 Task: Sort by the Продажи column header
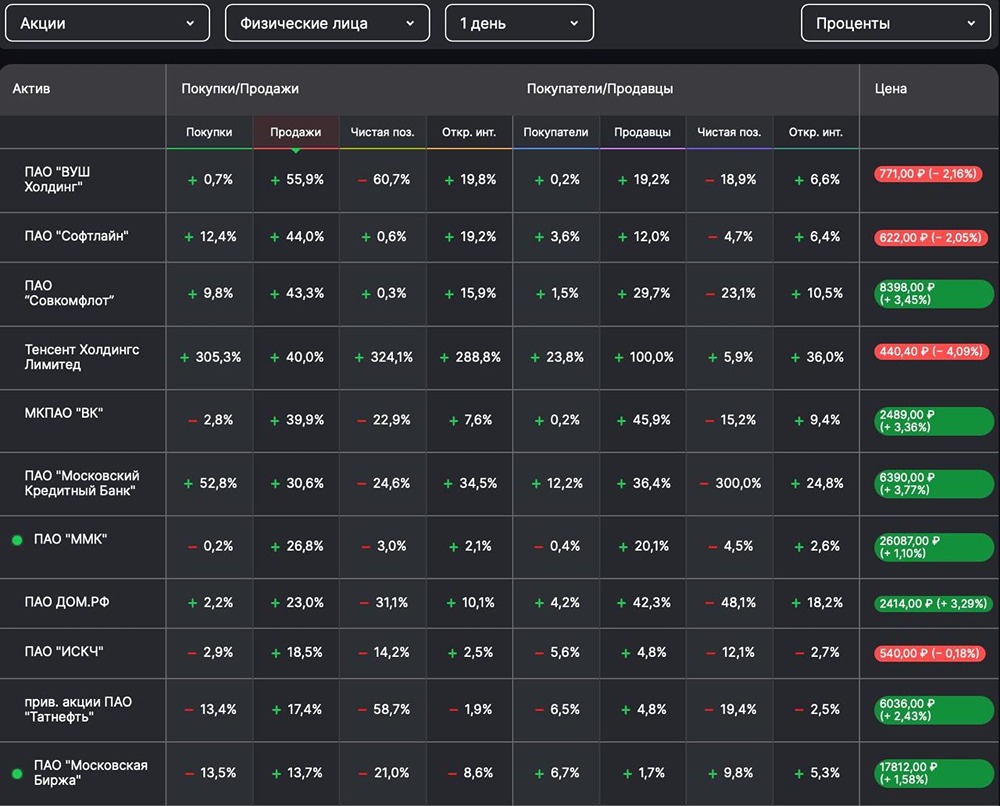coord(295,132)
